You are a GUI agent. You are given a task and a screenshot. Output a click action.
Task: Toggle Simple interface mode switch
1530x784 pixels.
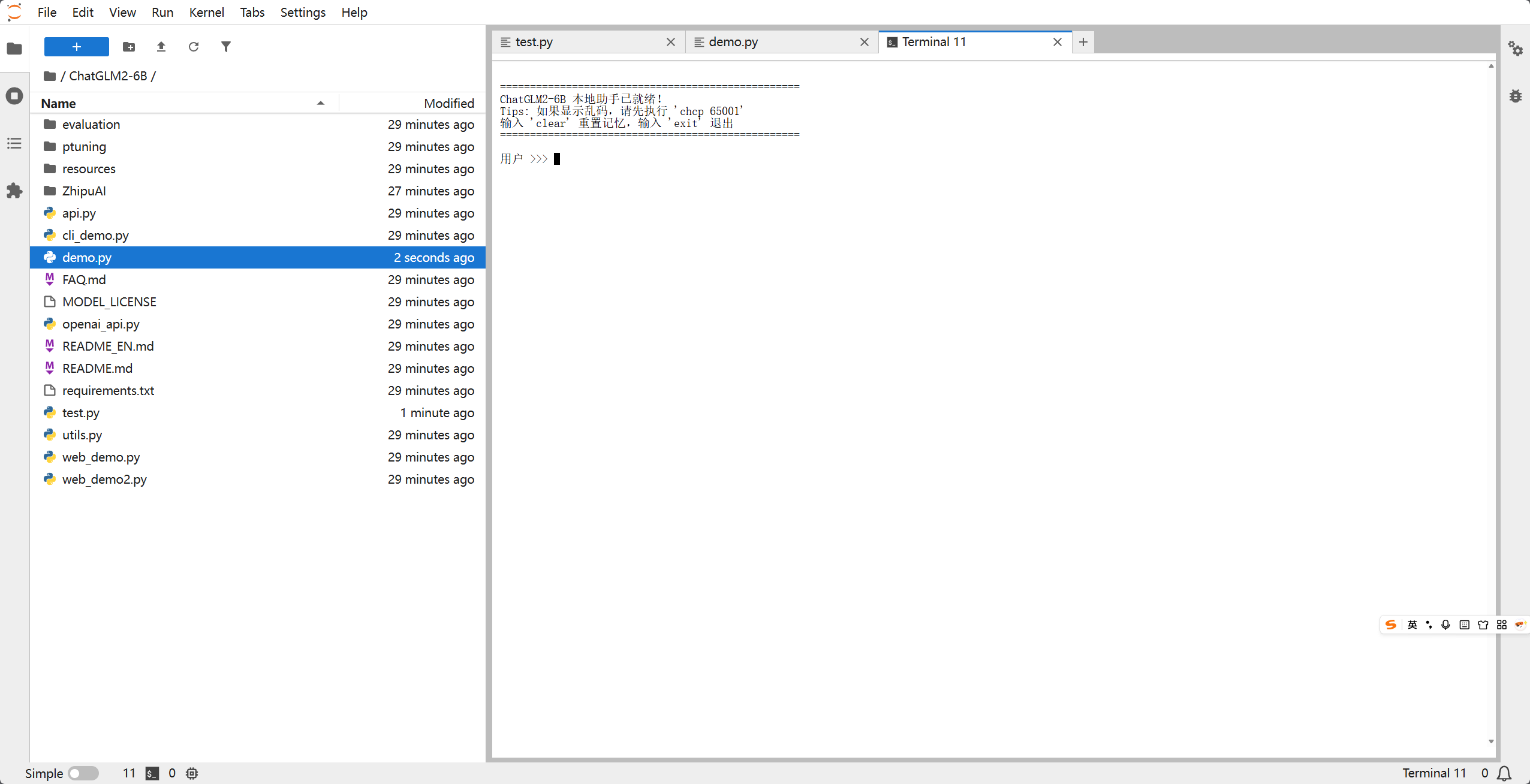[83, 773]
